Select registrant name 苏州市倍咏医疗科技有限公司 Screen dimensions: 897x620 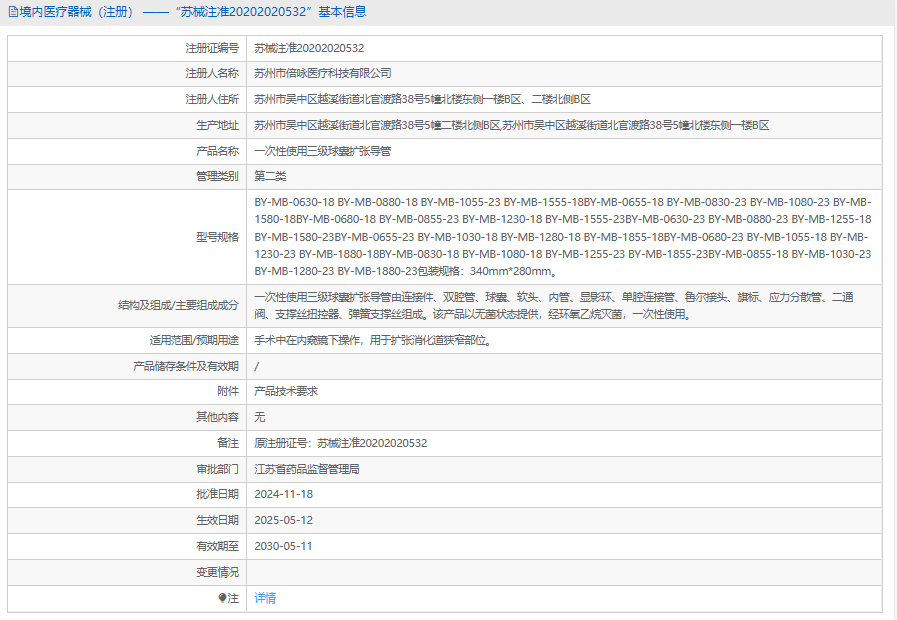click(x=323, y=74)
